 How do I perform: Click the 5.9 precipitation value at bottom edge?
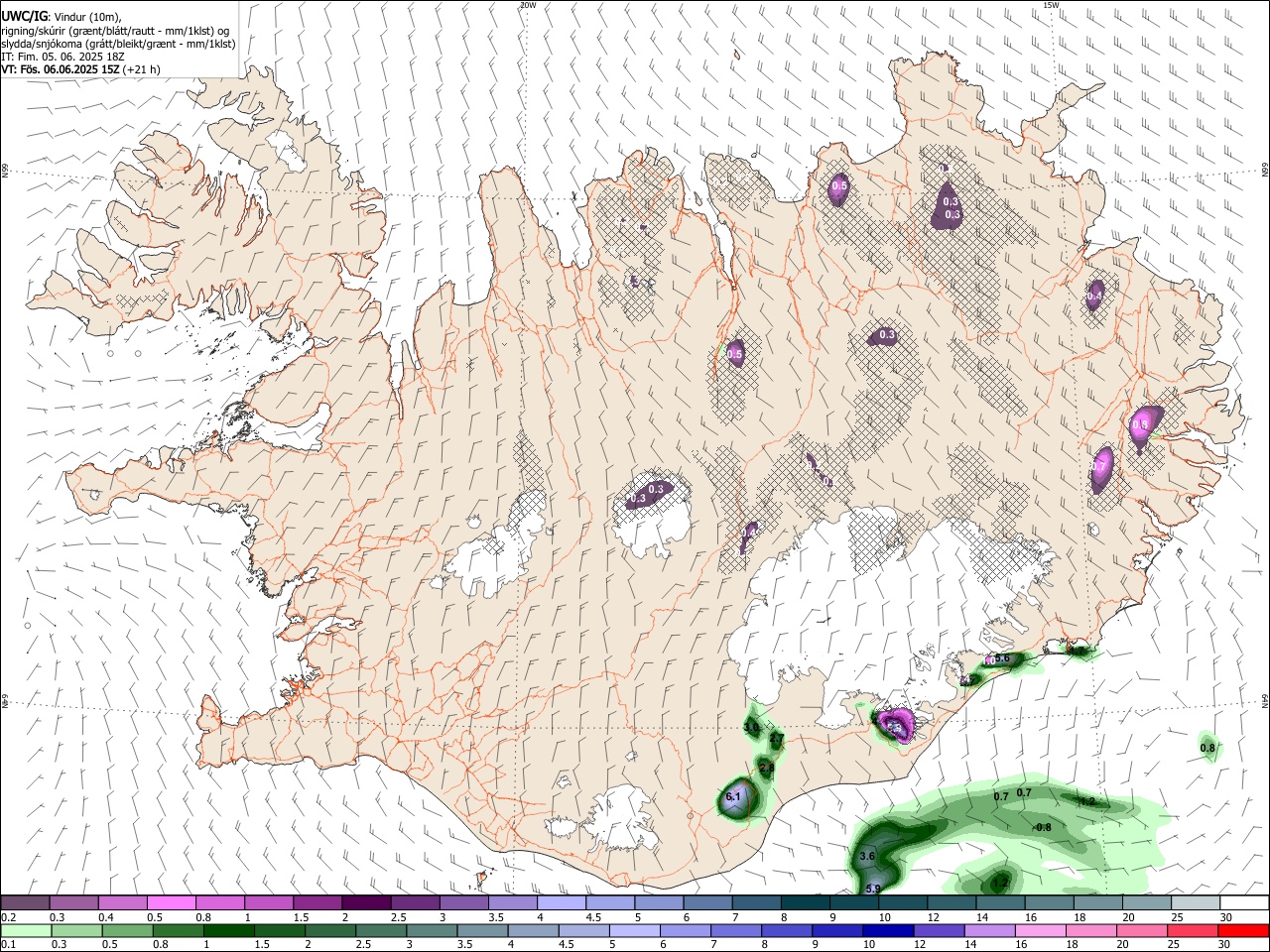coord(873,889)
